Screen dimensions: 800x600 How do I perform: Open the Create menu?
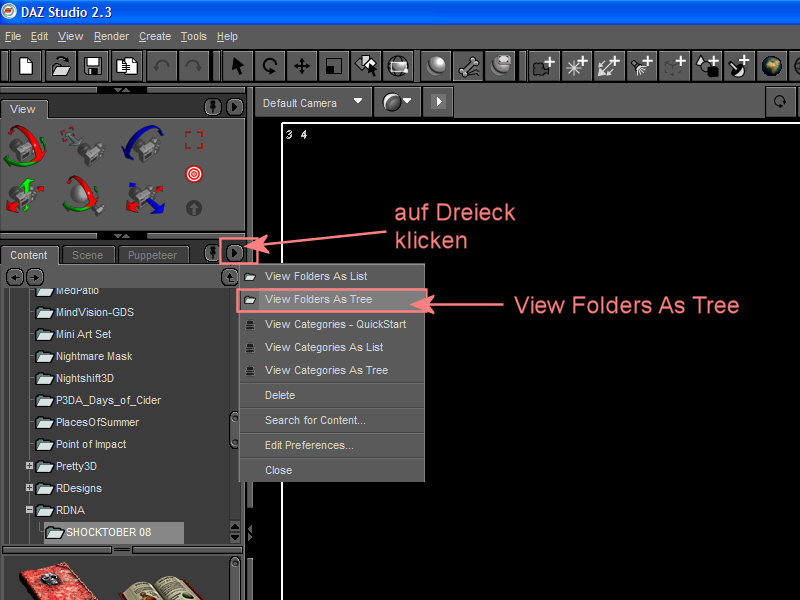155,37
